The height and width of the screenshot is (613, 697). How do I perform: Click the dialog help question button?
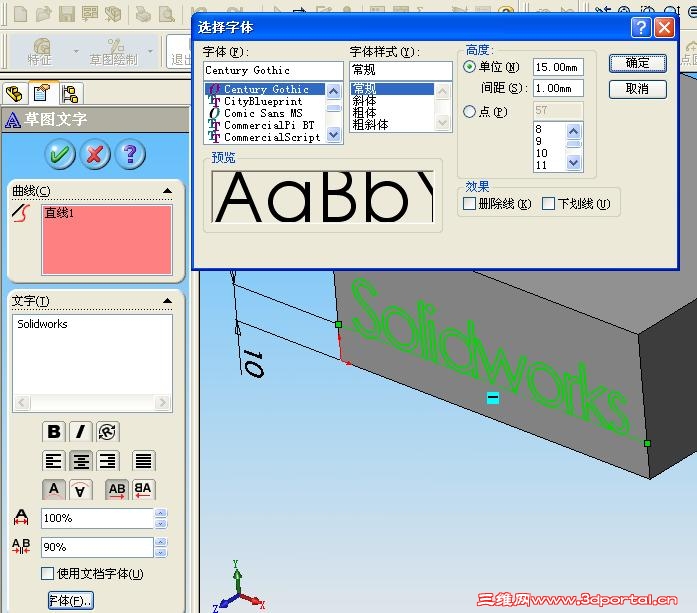pyautogui.click(x=641, y=28)
